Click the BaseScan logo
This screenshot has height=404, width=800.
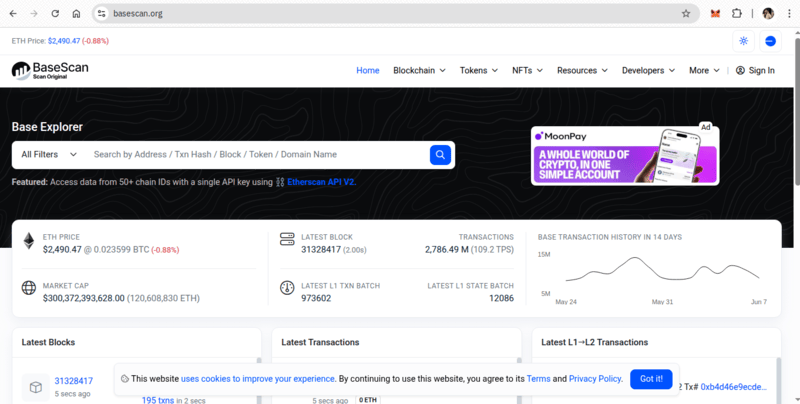point(50,70)
